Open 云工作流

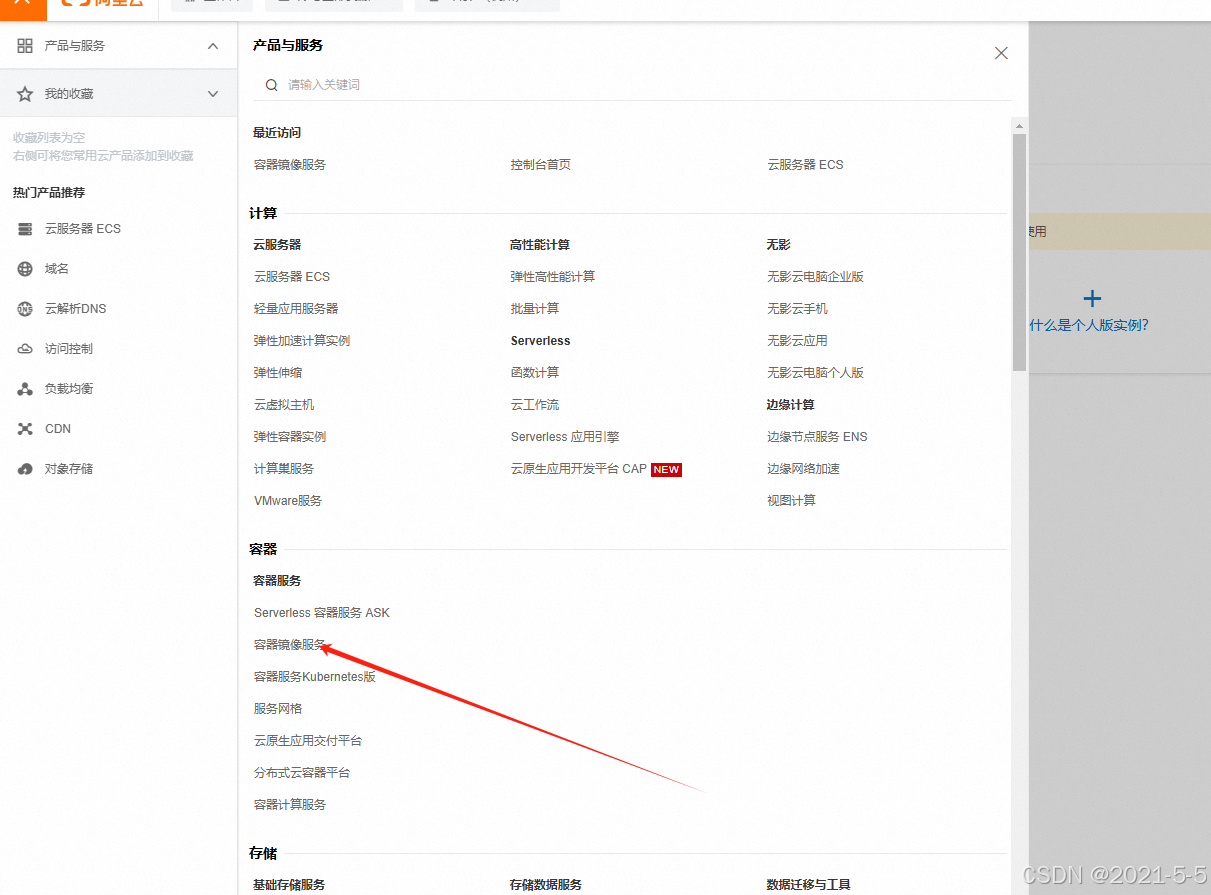pos(535,405)
